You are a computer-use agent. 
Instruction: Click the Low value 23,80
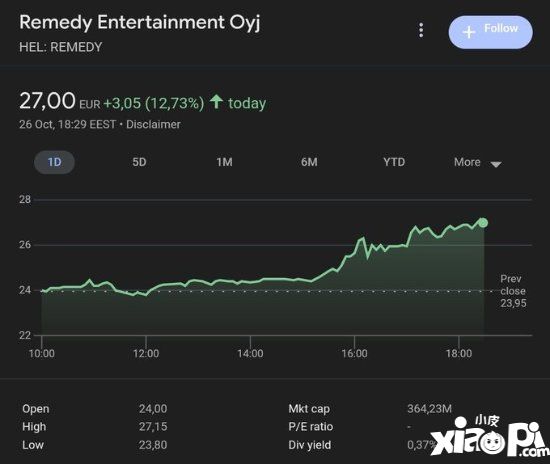153,445
